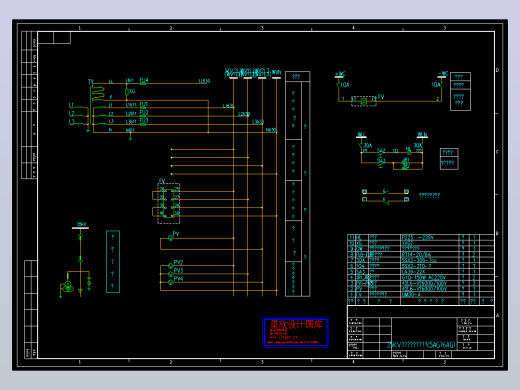Select the TV transformer winding symbol
The image size is (520, 390).
pyautogui.click(x=98, y=93)
